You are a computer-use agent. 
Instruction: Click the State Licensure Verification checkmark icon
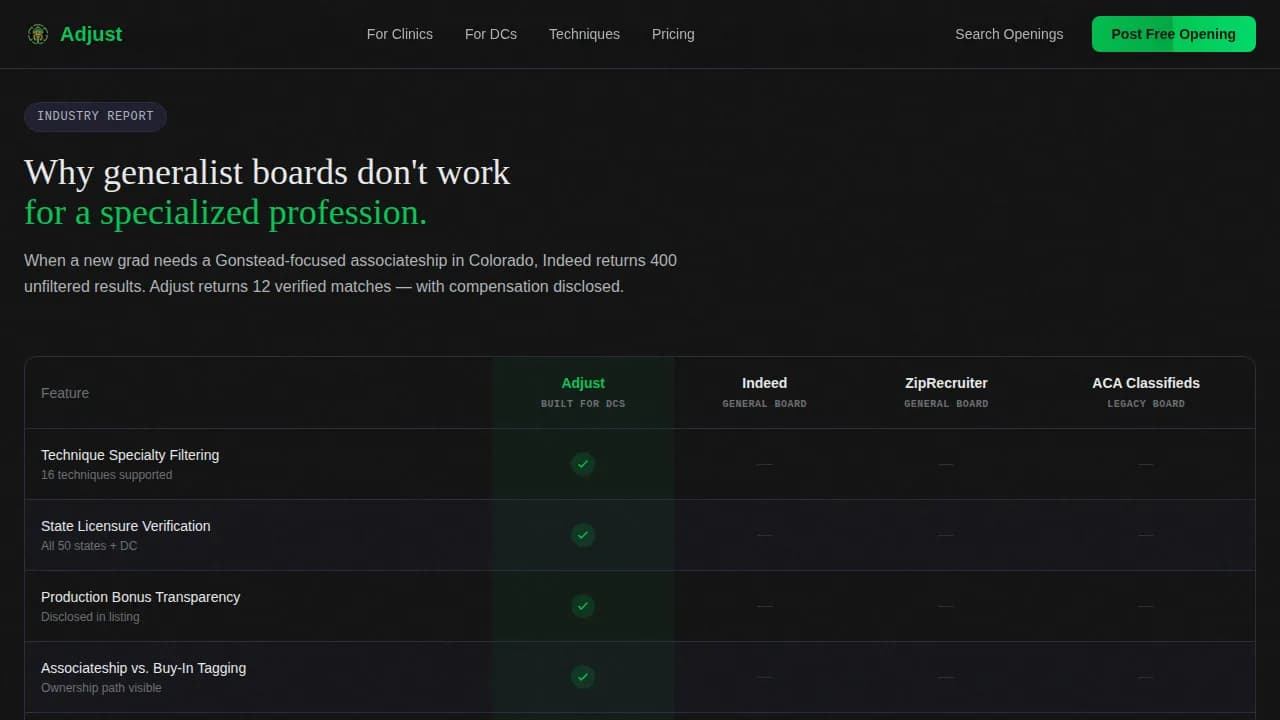583,535
